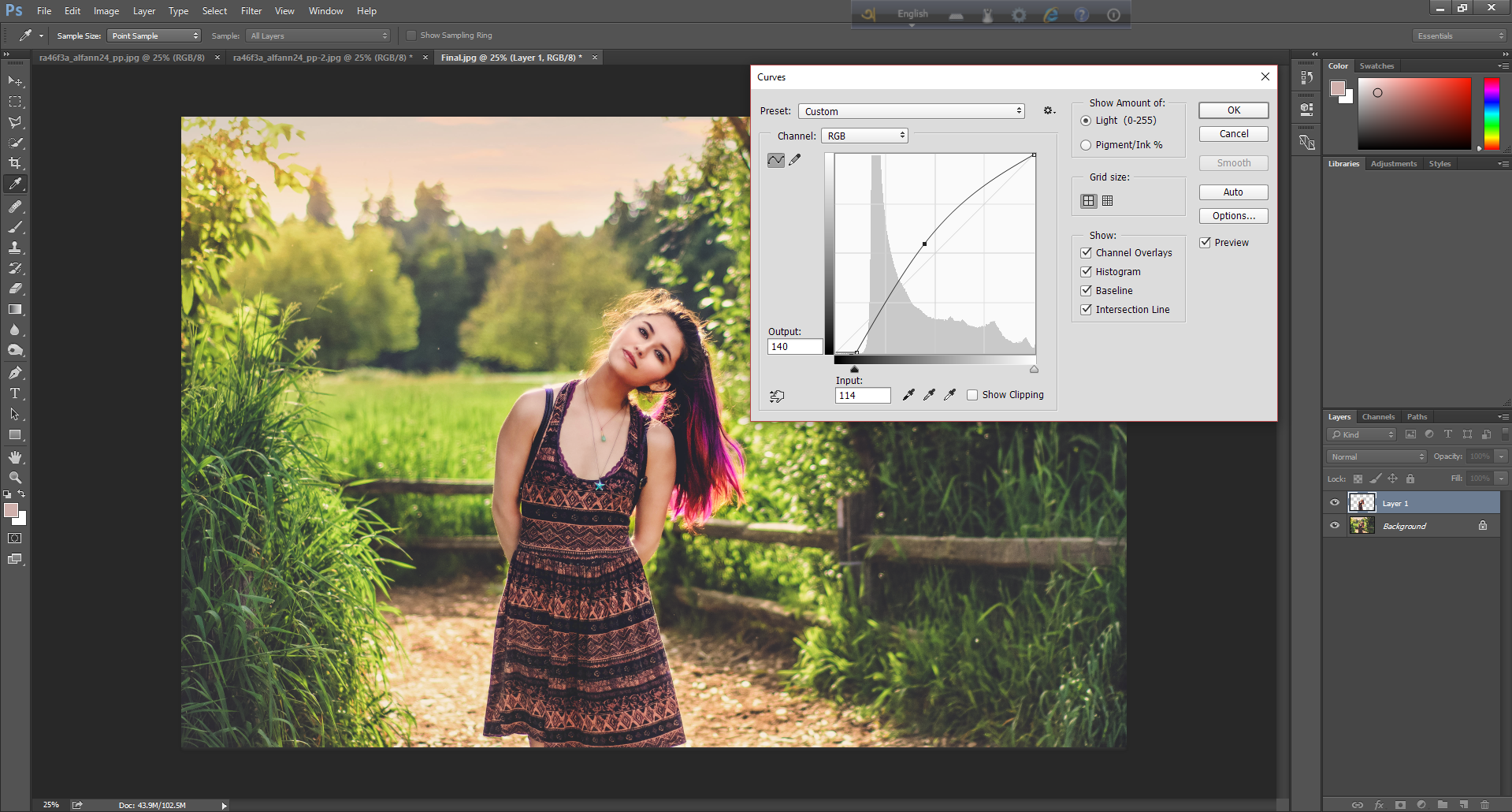Switch to ra46f3a_alfann24_pp.jpg document tab
This screenshot has width=1512, height=812.
122,58
